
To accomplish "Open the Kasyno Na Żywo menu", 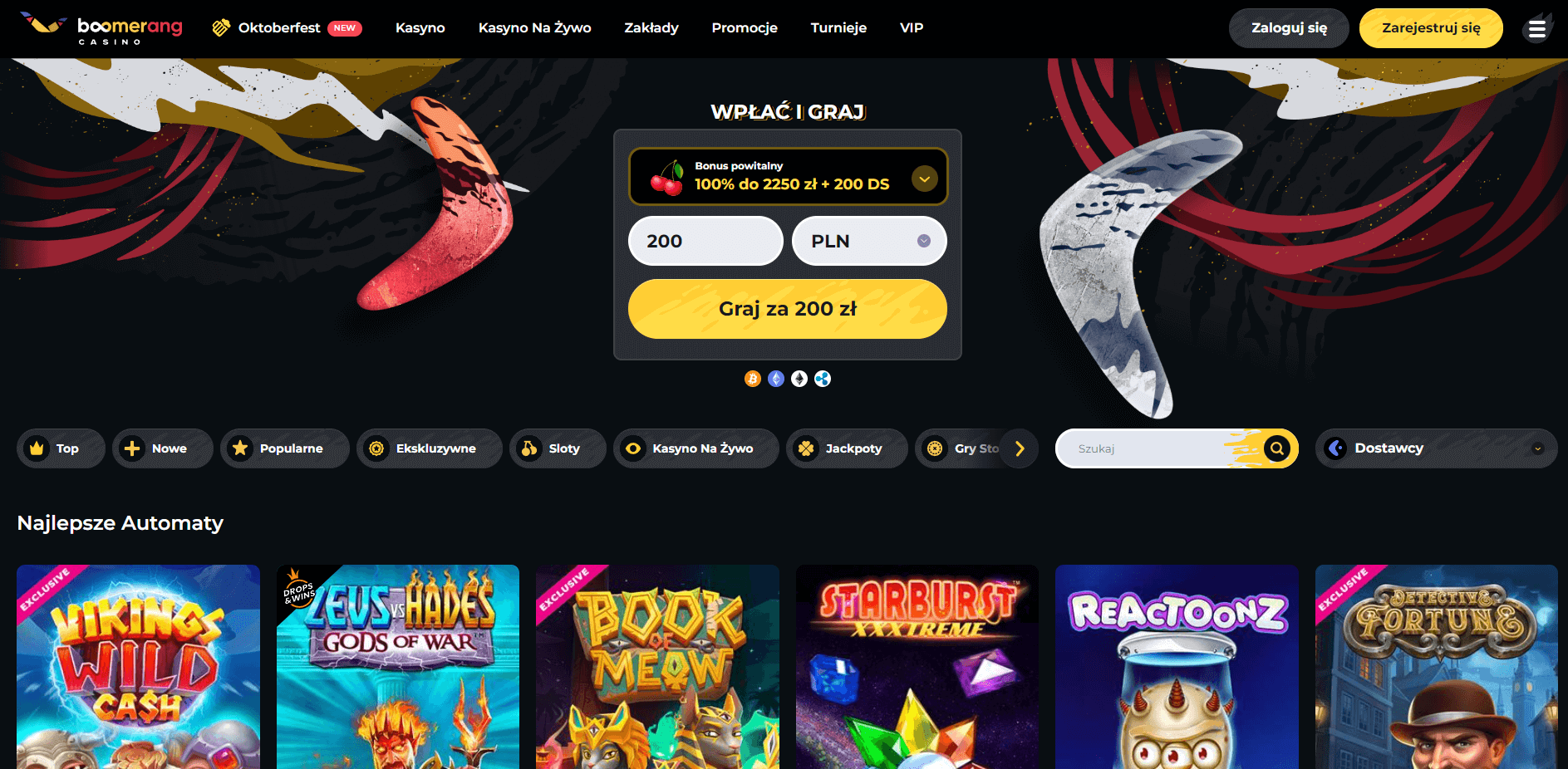I will tap(535, 27).
